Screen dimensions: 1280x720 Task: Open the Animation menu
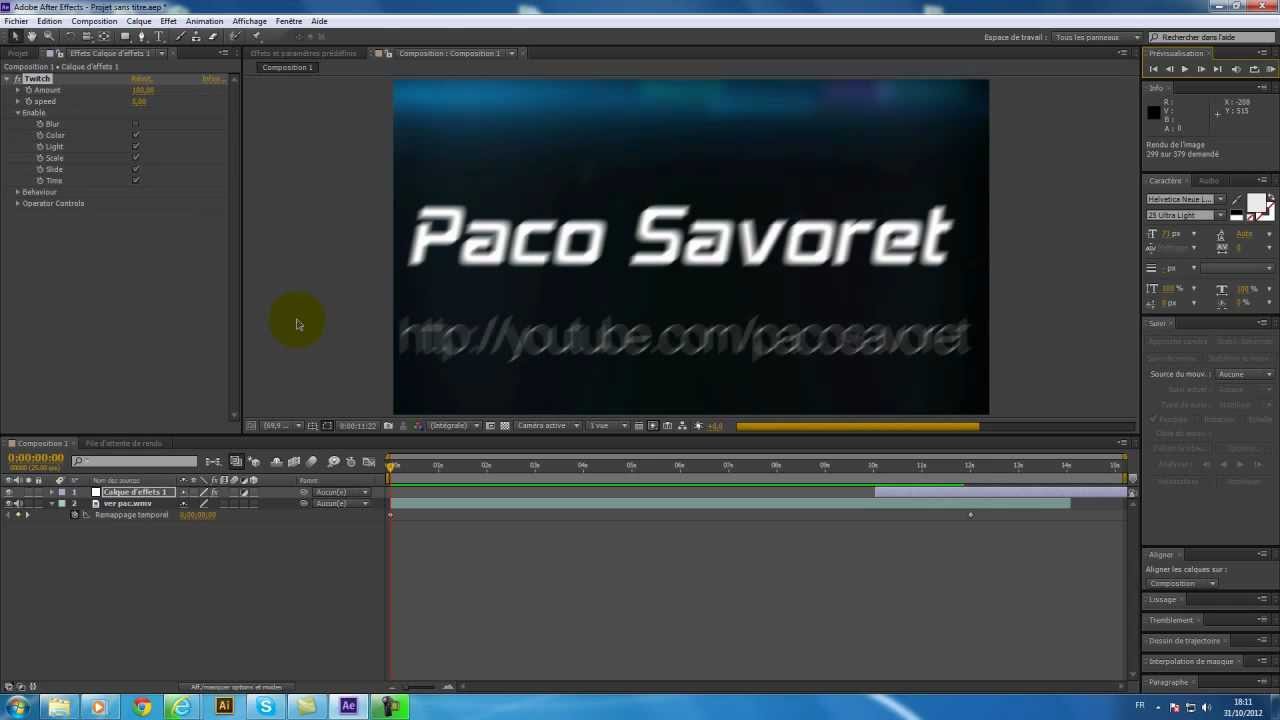pyautogui.click(x=204, y=21)
